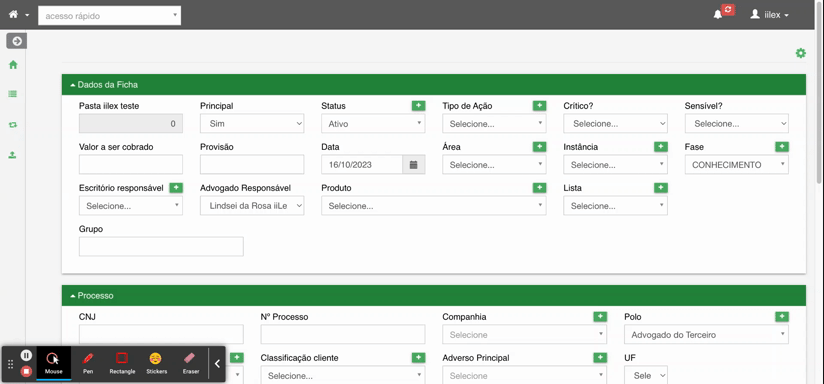Open the home icon dropdown caret
This screenshot has width=824, height=384.
pyautogui.click(x=27, y=15)
